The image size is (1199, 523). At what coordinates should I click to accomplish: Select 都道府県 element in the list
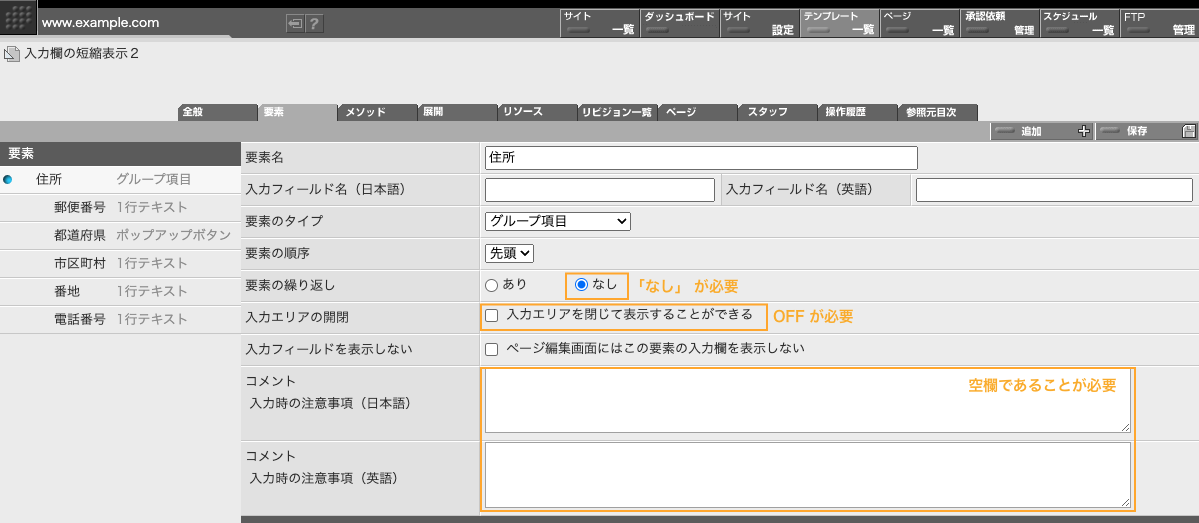pos(80,235)
